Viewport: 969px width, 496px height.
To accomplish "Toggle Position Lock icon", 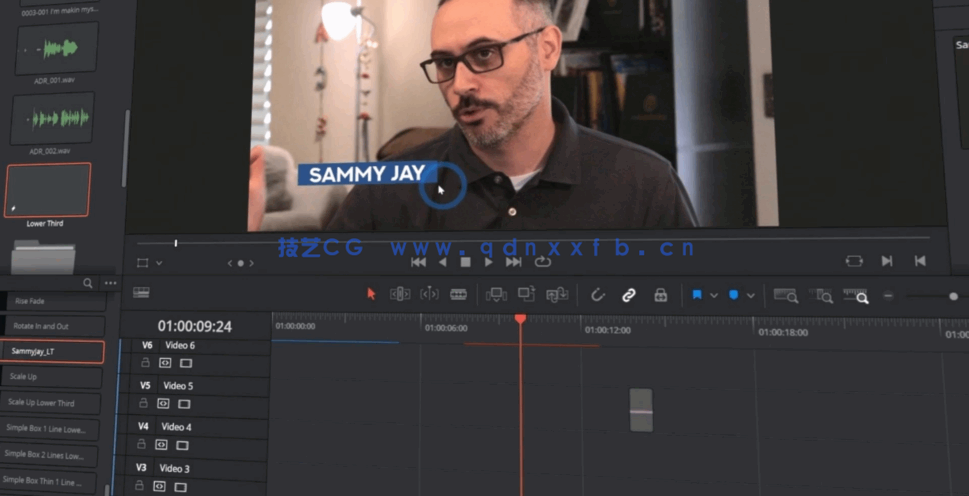I will point(661,295).
